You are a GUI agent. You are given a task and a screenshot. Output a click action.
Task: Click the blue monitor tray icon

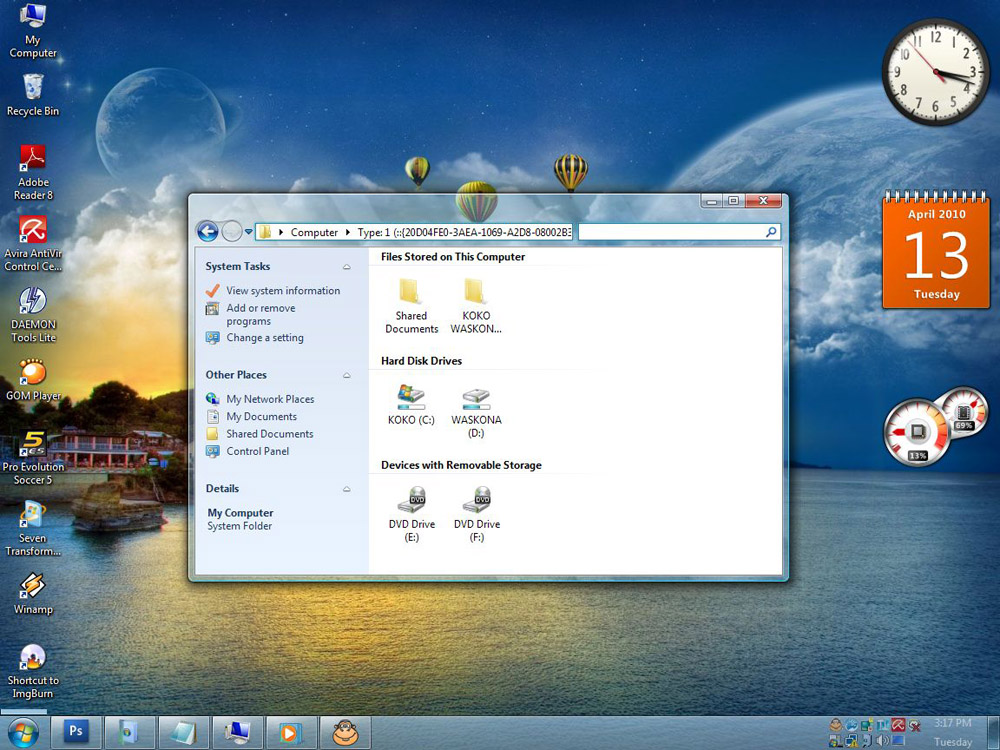(898, 741)
